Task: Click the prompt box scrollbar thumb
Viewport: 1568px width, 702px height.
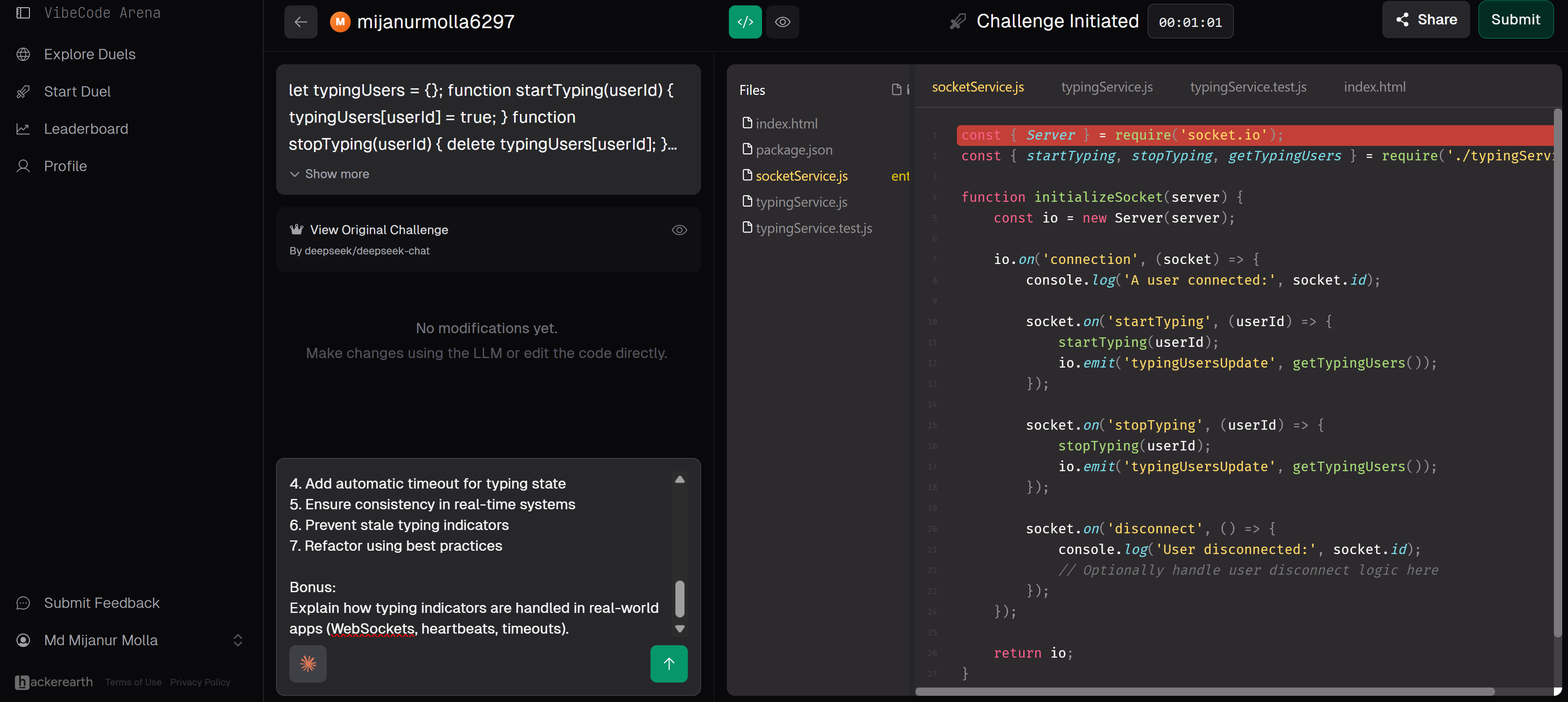Action: 680,598
